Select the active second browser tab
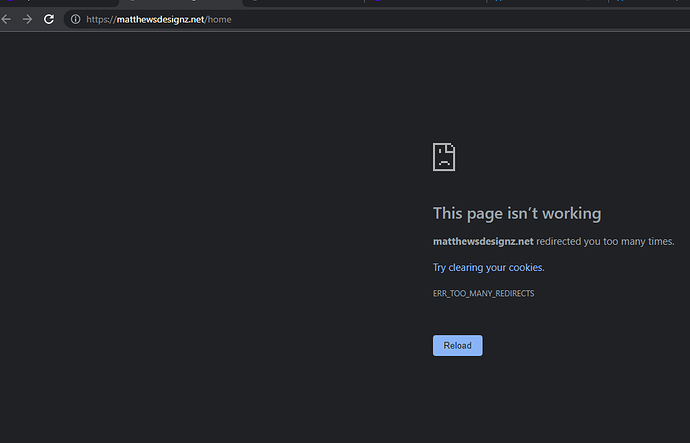The width and height of the screenshot is (690, 443). (x=180, y=3)
